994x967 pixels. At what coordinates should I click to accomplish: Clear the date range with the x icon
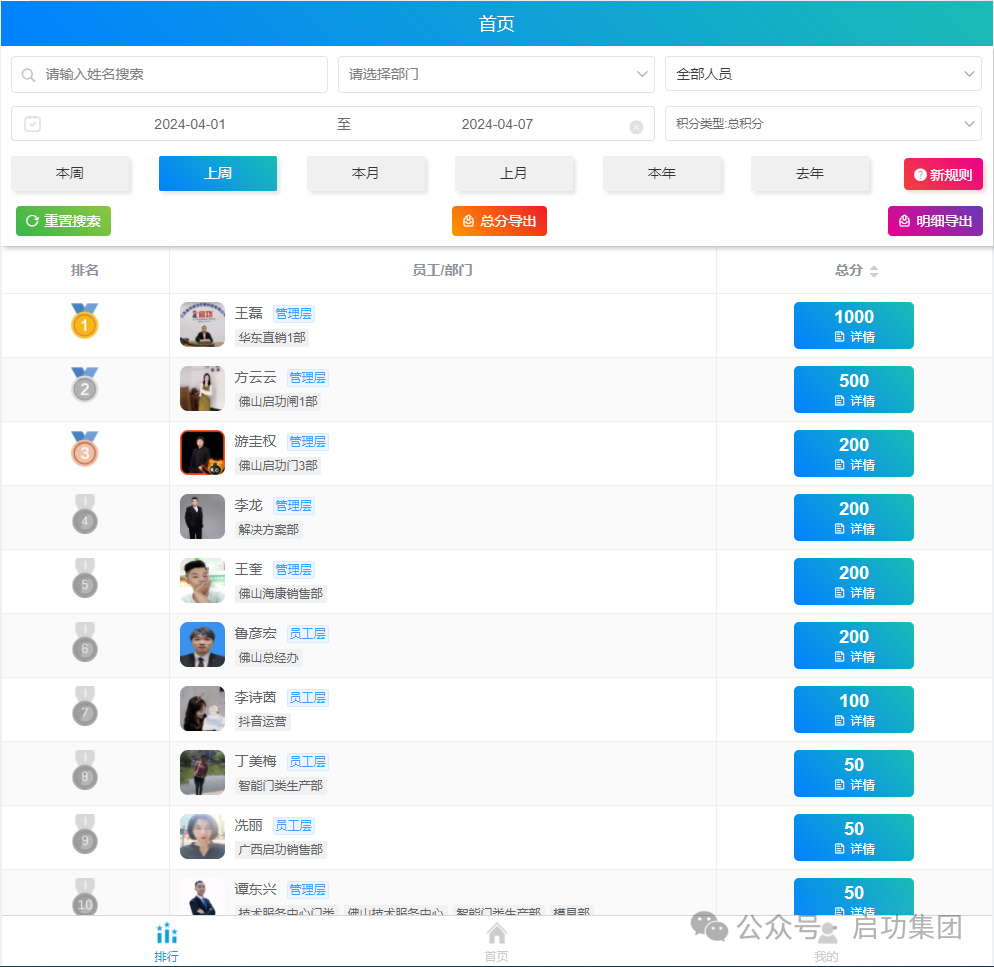(636, 127)
